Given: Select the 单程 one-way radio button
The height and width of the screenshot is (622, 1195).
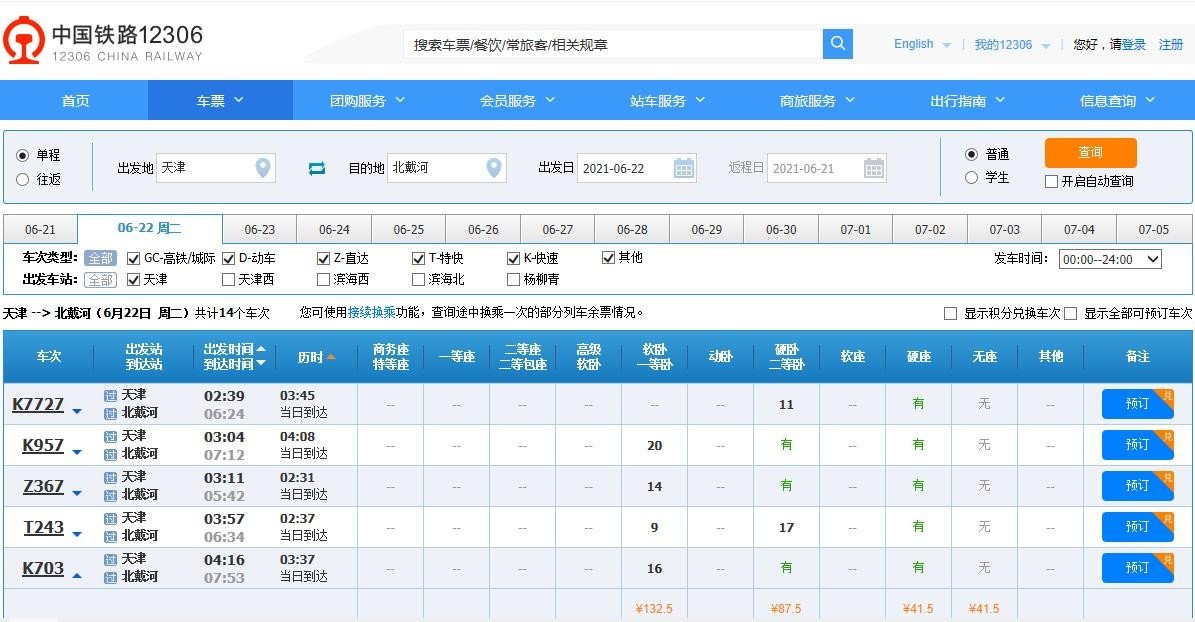Looking at the screenshot, I should pos(22,156).
